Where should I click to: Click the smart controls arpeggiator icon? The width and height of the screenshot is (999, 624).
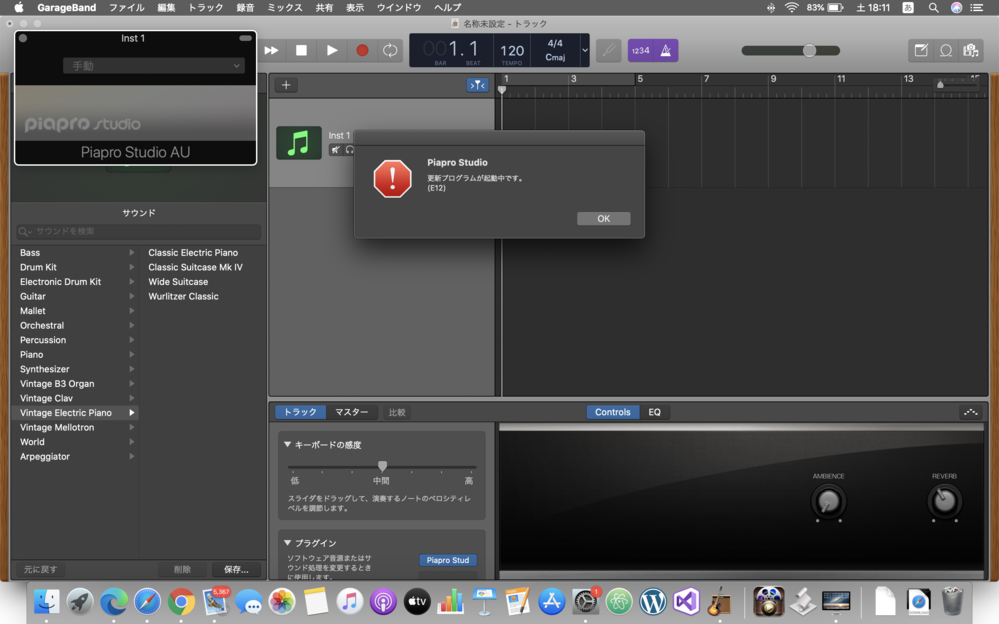970,412
